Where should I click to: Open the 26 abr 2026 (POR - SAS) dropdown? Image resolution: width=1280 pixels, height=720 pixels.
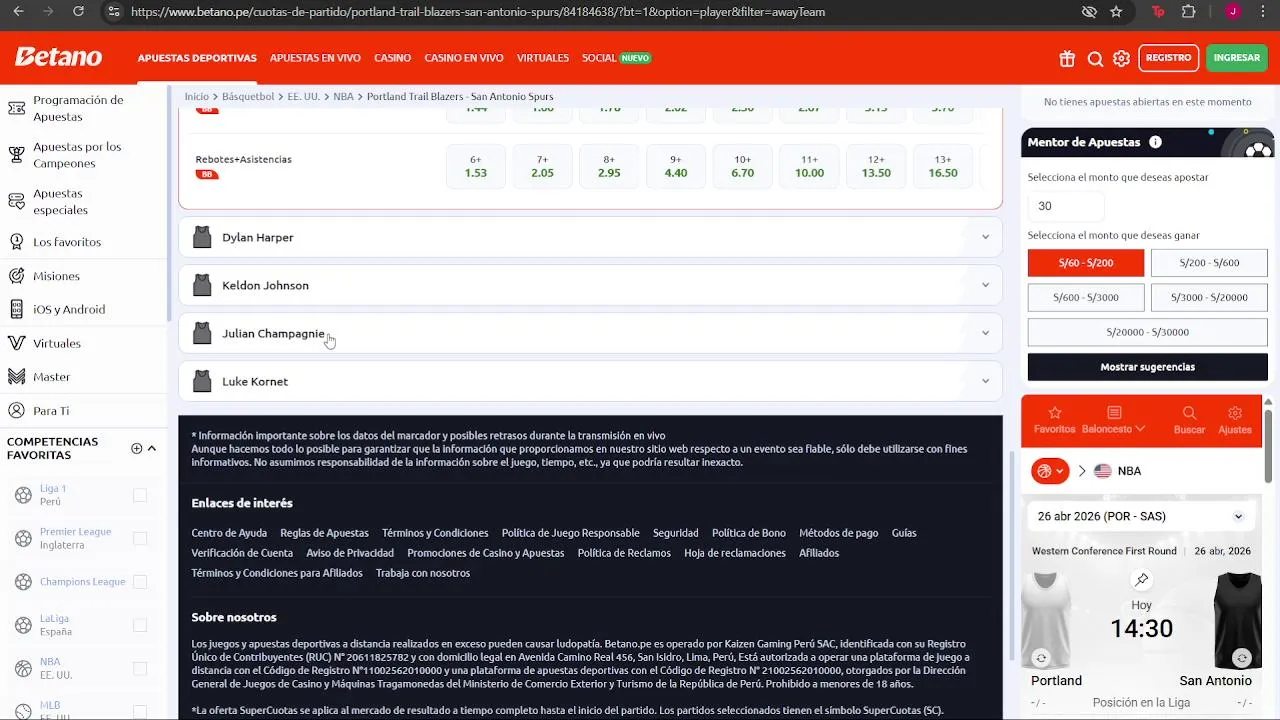pyautogui.click(x=1140, y=516)
